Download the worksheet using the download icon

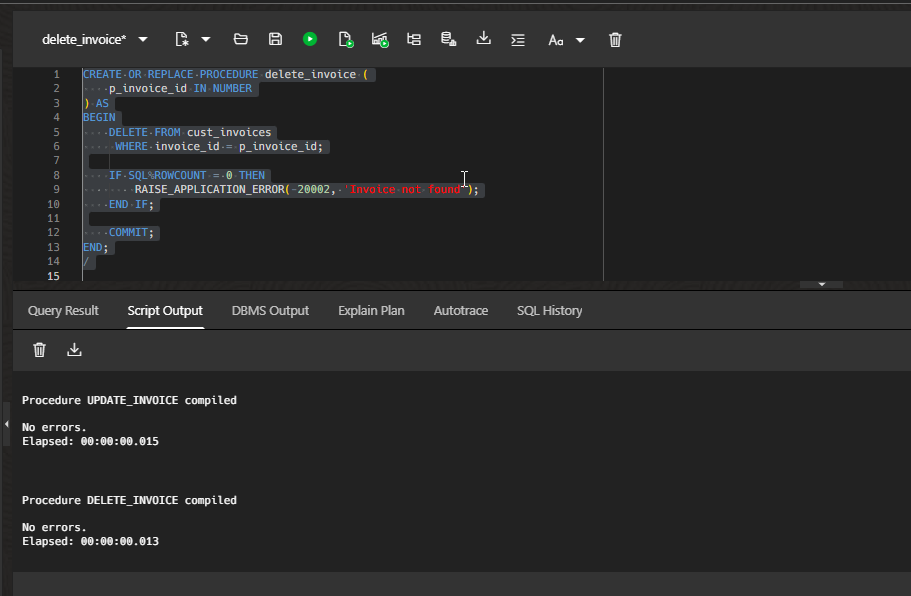483,39
